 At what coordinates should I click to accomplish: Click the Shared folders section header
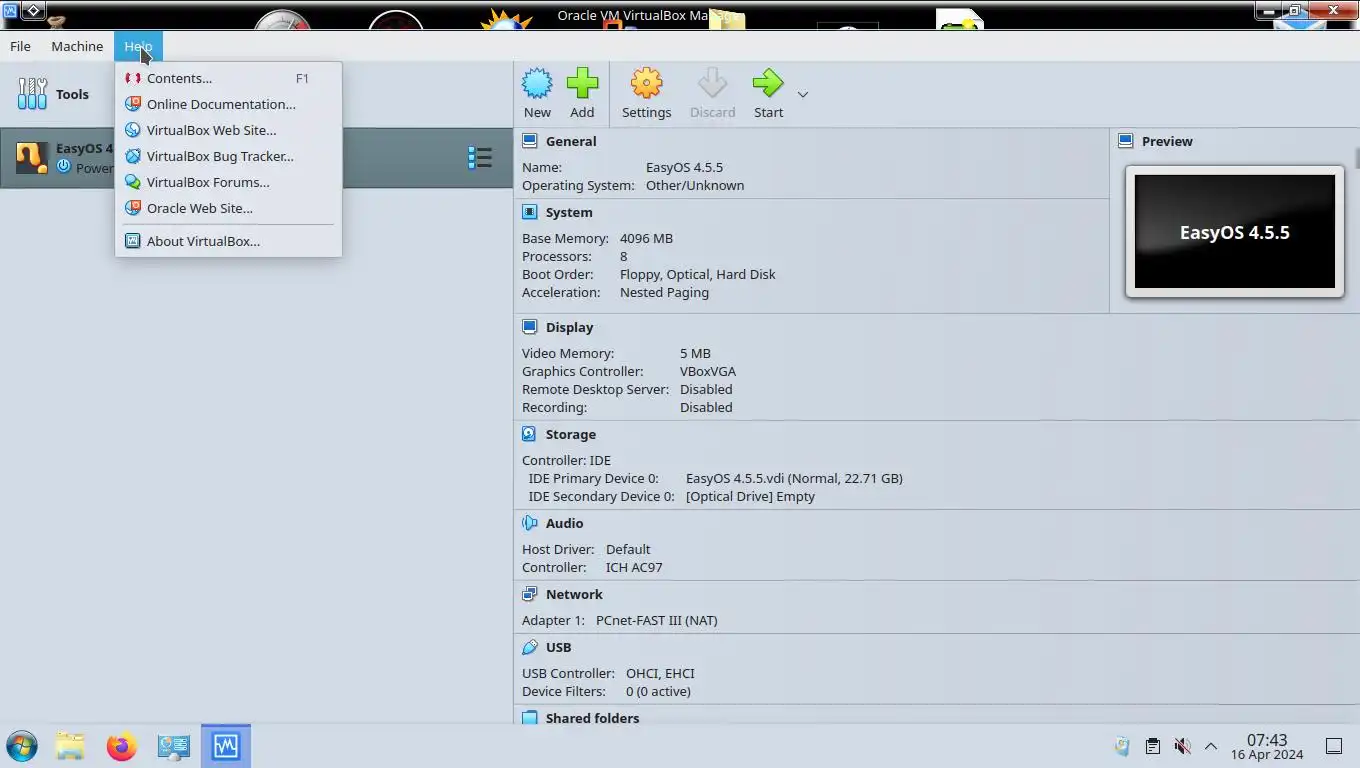pyautogui.click(x=592, y=718)
